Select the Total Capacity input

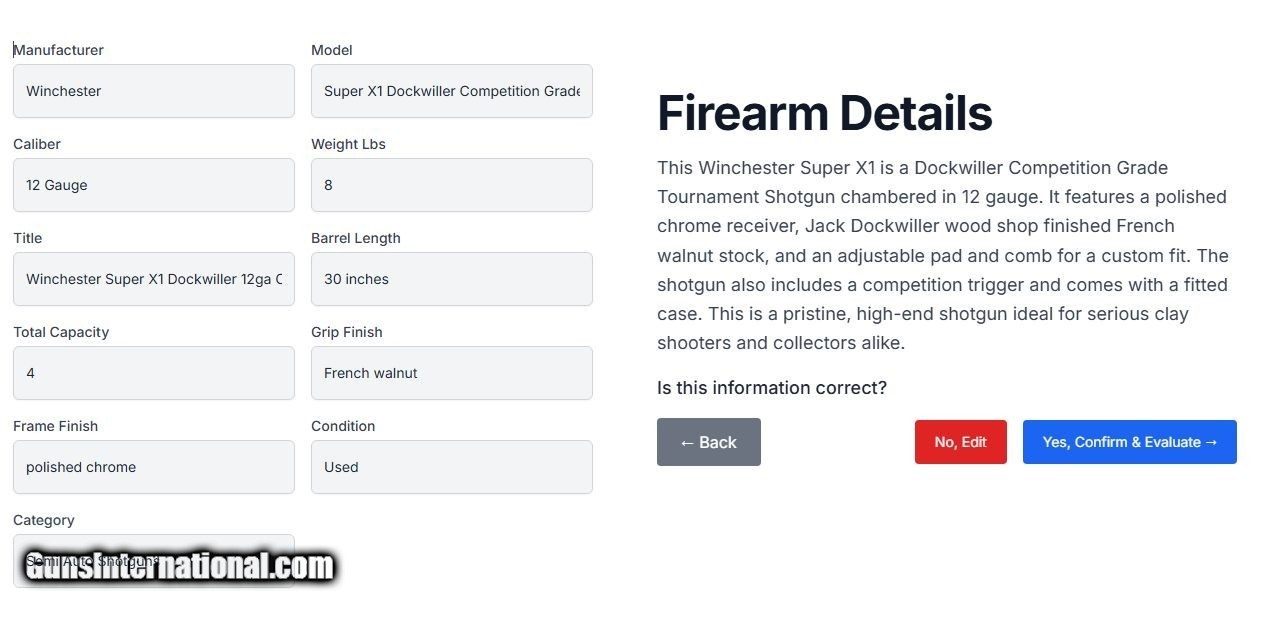(x=153, y=373)
